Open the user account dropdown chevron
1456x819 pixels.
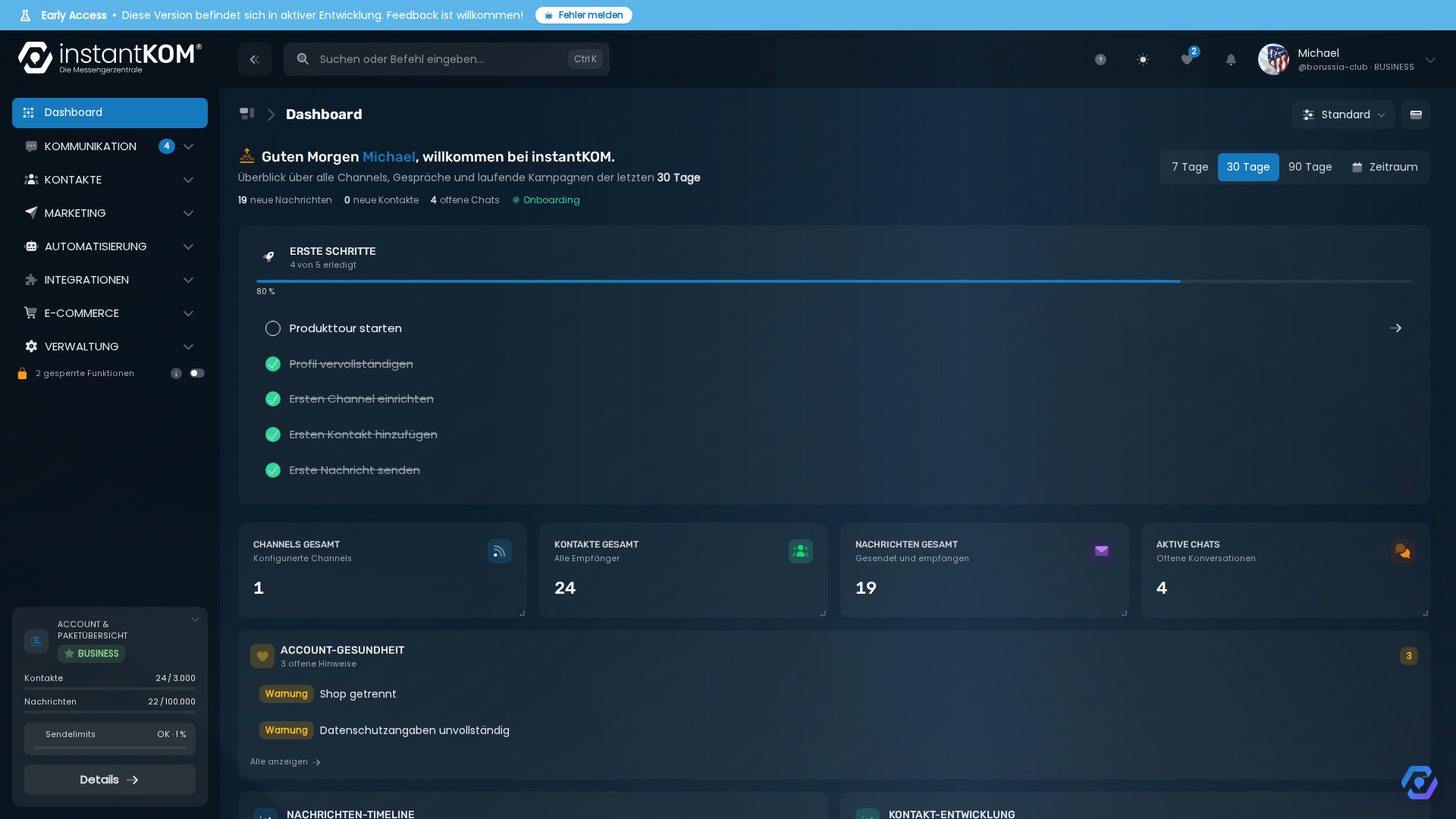click(1430, 60)
